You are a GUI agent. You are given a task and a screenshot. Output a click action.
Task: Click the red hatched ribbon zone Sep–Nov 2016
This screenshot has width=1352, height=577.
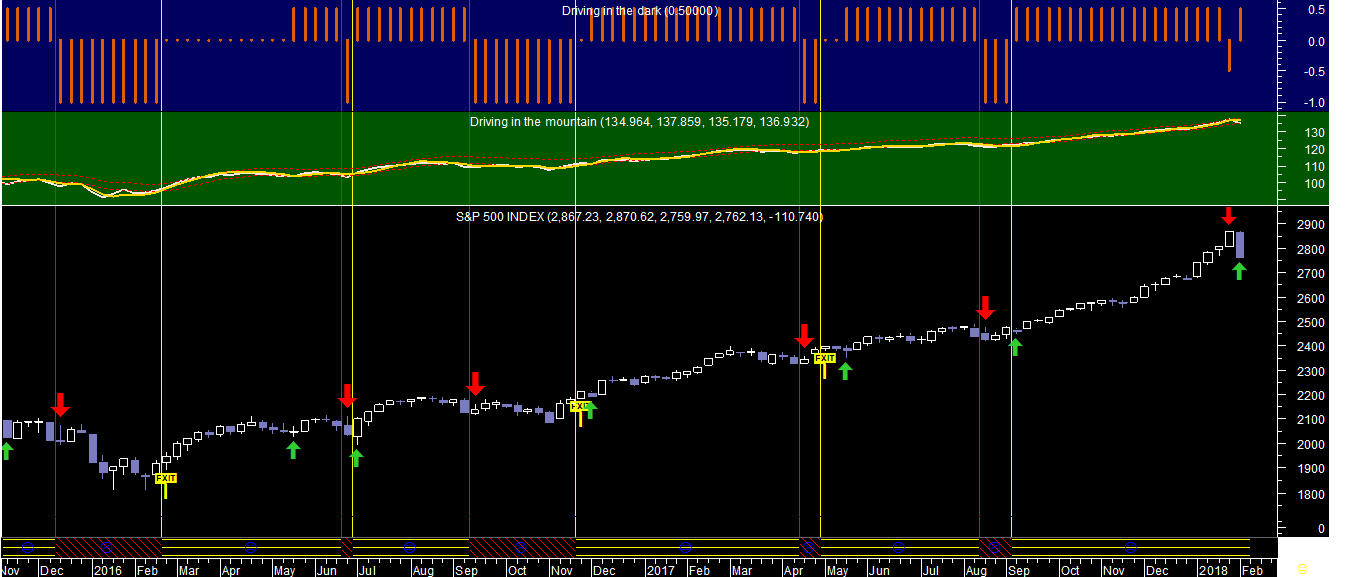522,546
